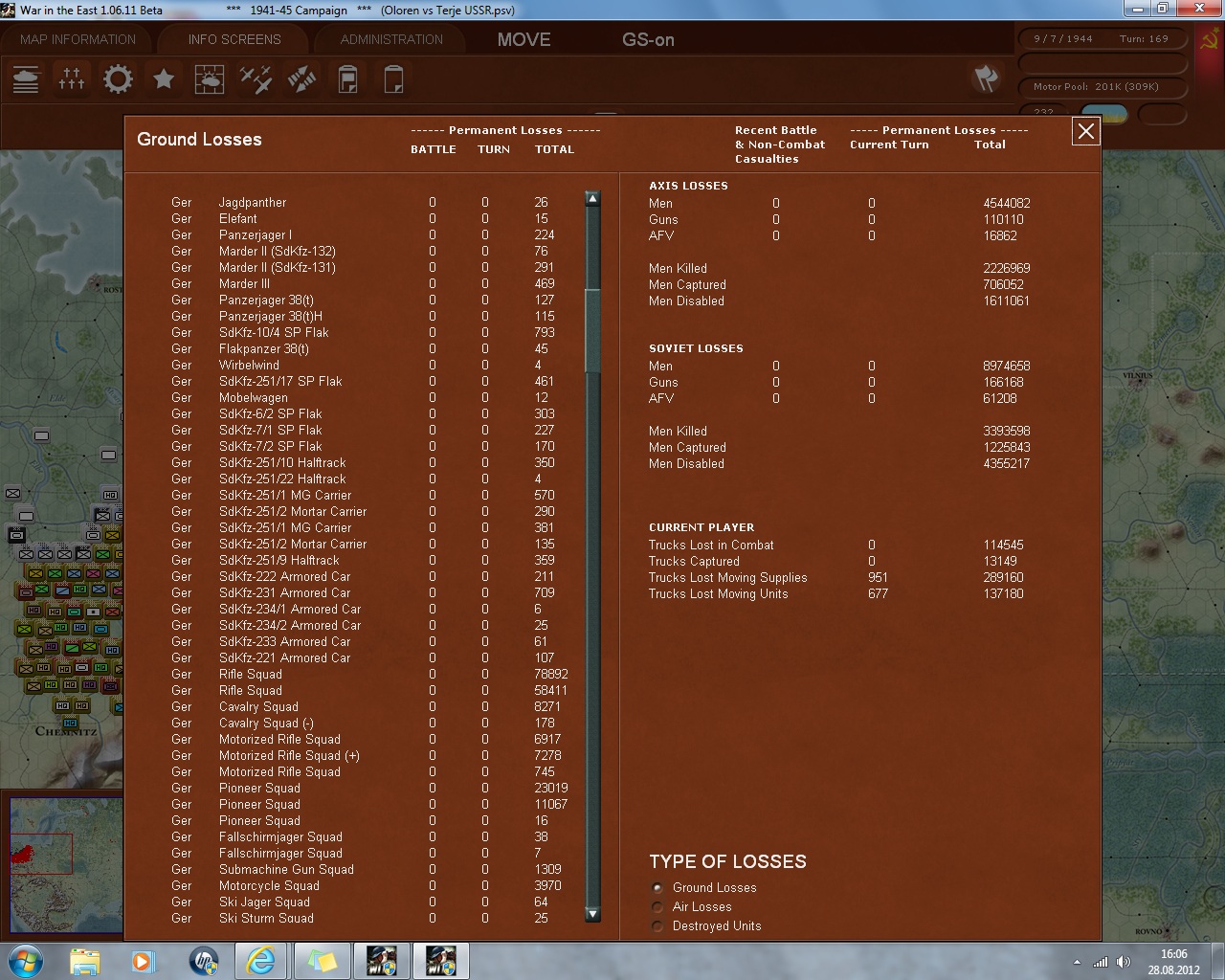Viewport: 1225px width, 980px height.
Task: Click the MOVE mode label
Action: pyautogui.click(x=523, y=39)
